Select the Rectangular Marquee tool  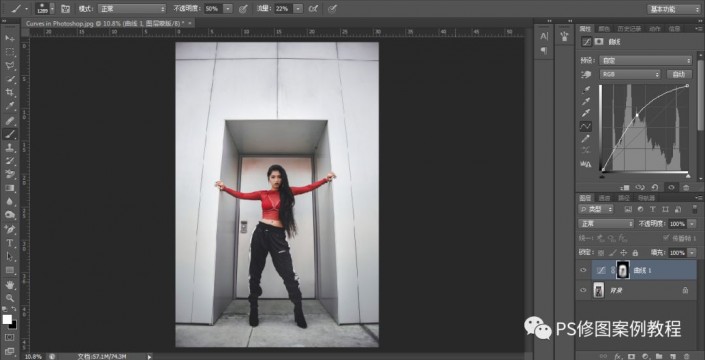9,52
